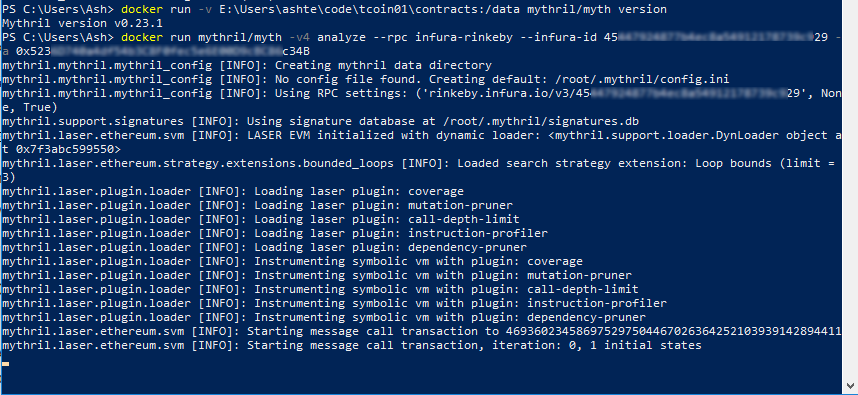Click 'Loading laser plugin: dependency-pruner' line
The height and width of the screenshot is (395, 858).
[x=264, y=247]
